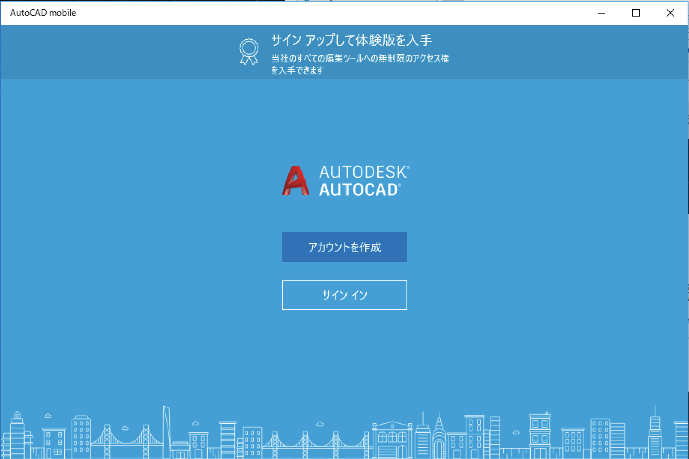Click the red AutoCAD A logo
The width and height of the screenshot is (689, 459).
[295, 181]
